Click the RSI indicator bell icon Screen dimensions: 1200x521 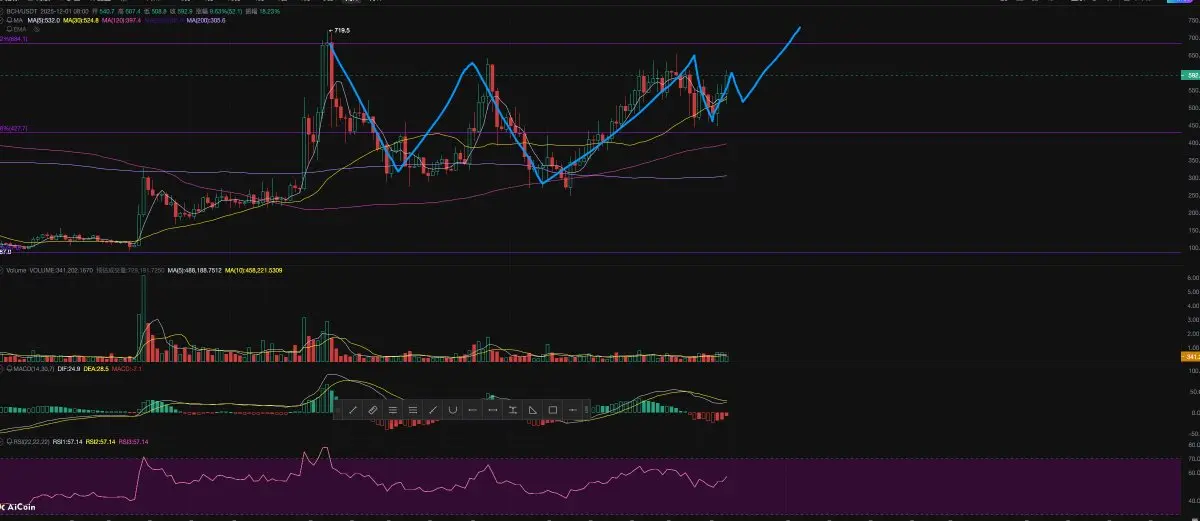10,441
